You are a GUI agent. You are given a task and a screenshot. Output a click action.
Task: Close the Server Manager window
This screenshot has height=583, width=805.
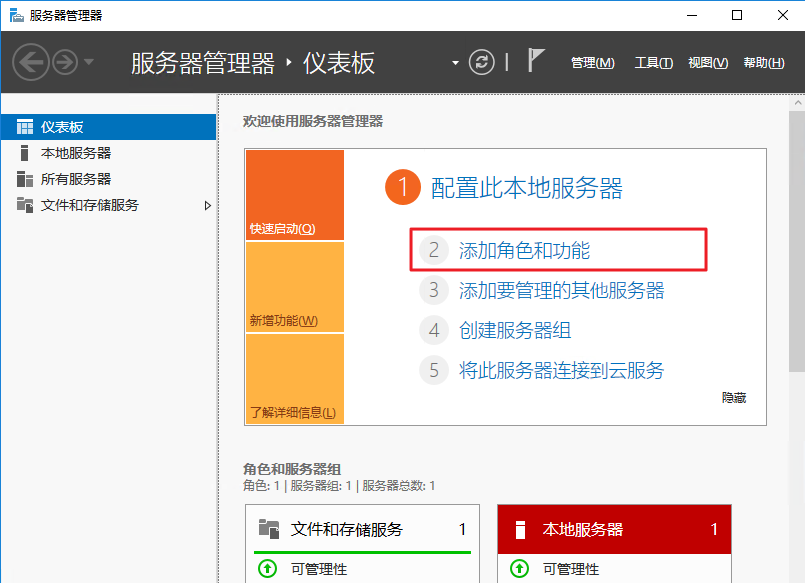coord(782,15)
